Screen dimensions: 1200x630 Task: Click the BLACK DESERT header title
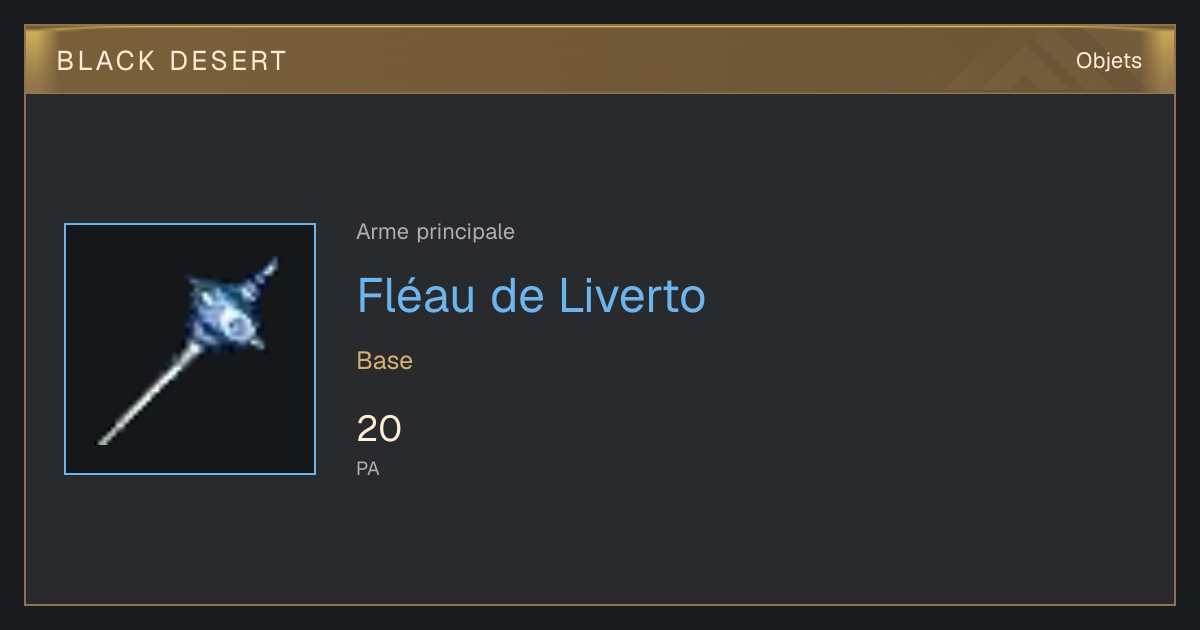point(172,61)
